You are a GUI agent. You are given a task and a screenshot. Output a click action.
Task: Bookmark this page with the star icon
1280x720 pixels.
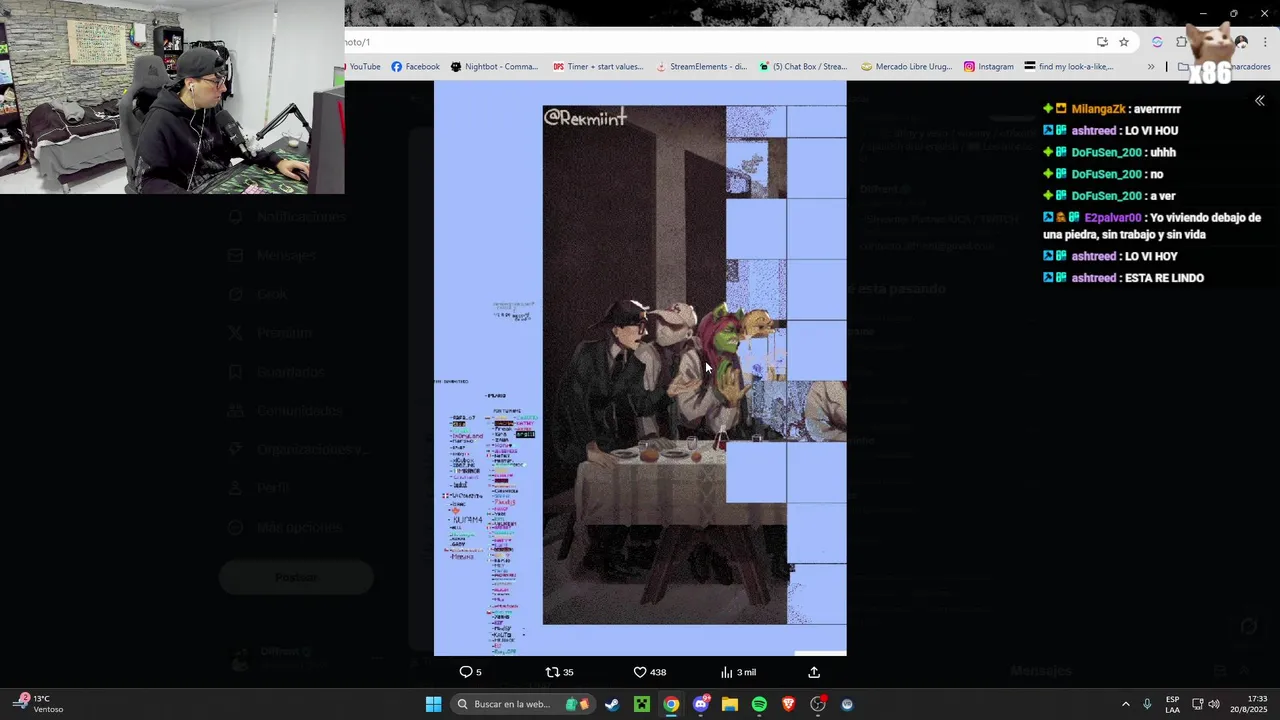pos(1124,42)
